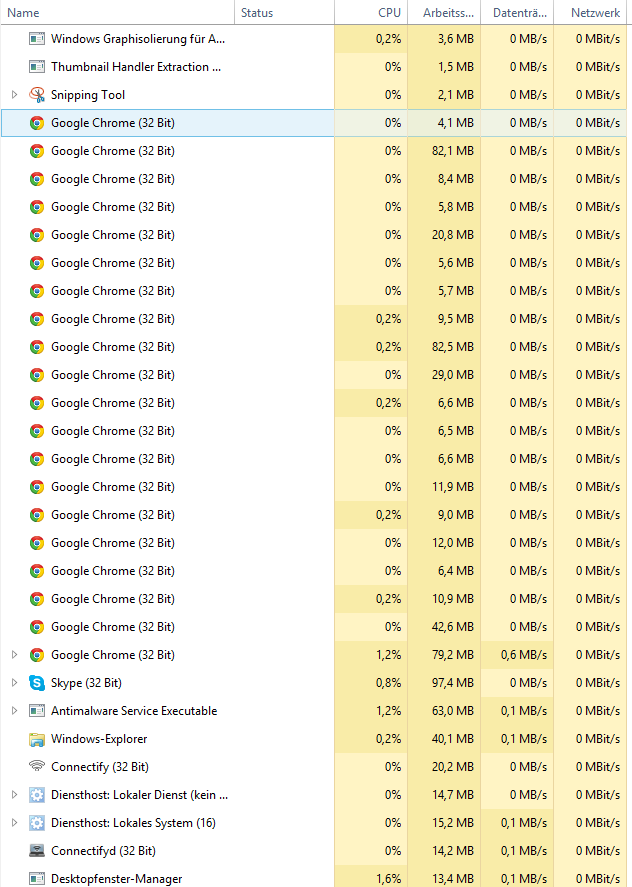
Task: Click the Snipping Tool scissors icon
Action: pyautogui.click(x=37, y=95)
